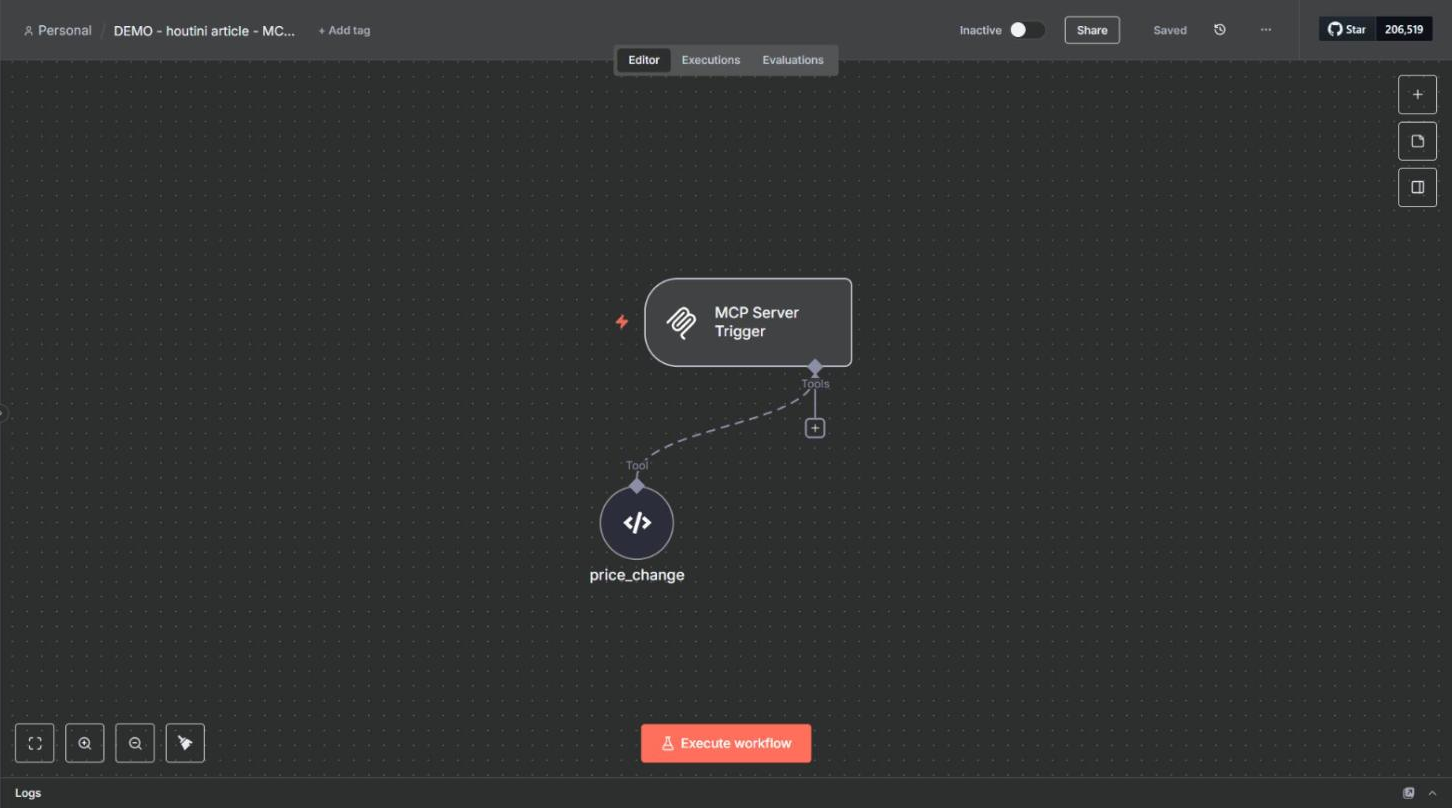The width and height of the screenshot is (1452, 808).
Task: Click the GitHub star count 206,519
Action: 1404,29
